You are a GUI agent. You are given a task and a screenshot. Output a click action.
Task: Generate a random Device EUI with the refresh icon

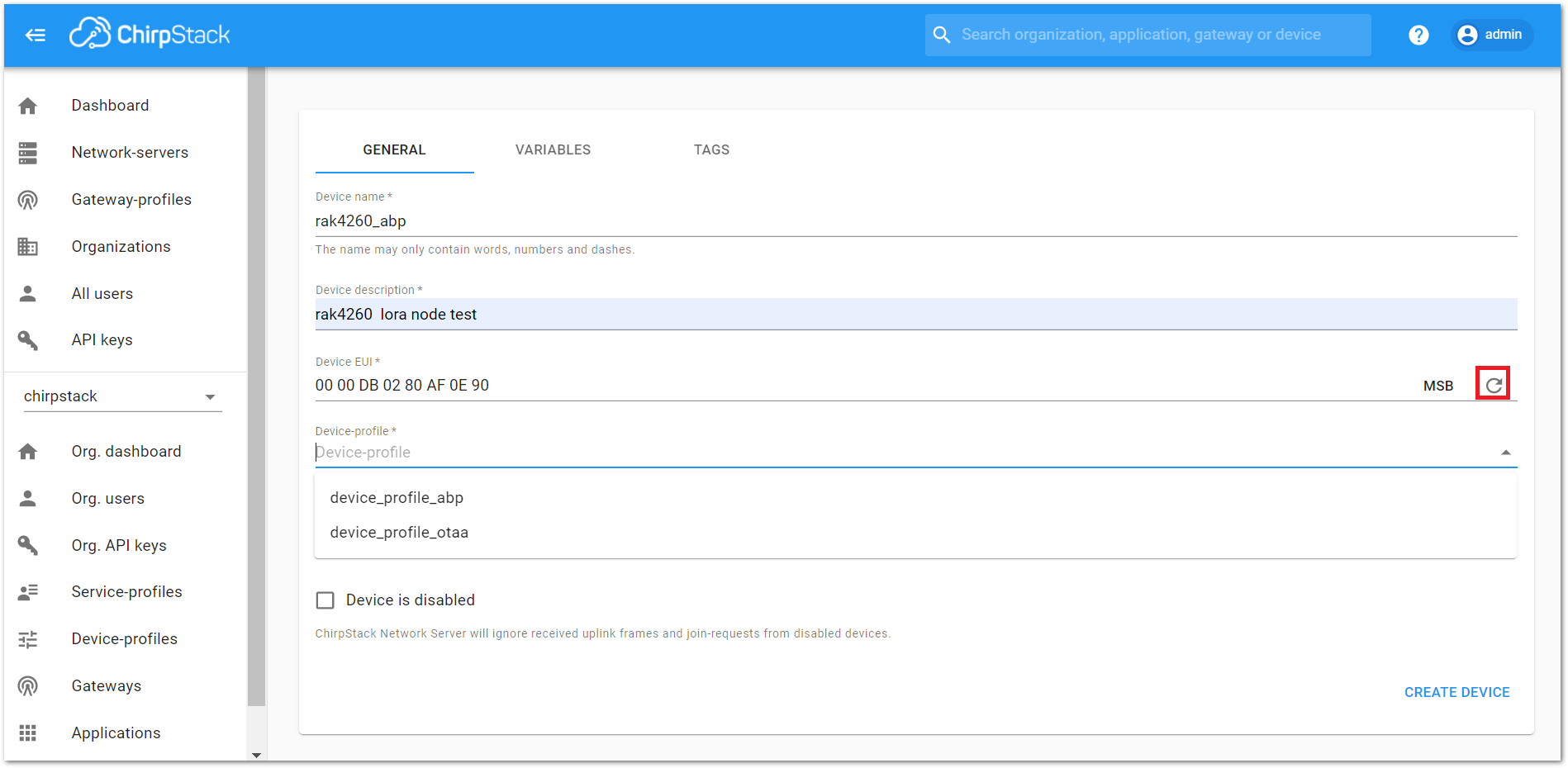1494,385
